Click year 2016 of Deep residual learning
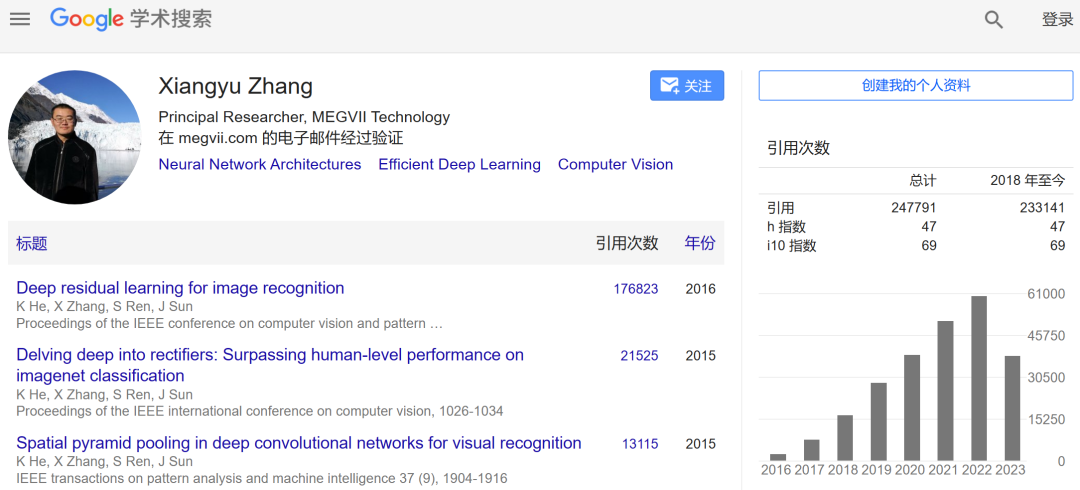 [x=700, y=289]
